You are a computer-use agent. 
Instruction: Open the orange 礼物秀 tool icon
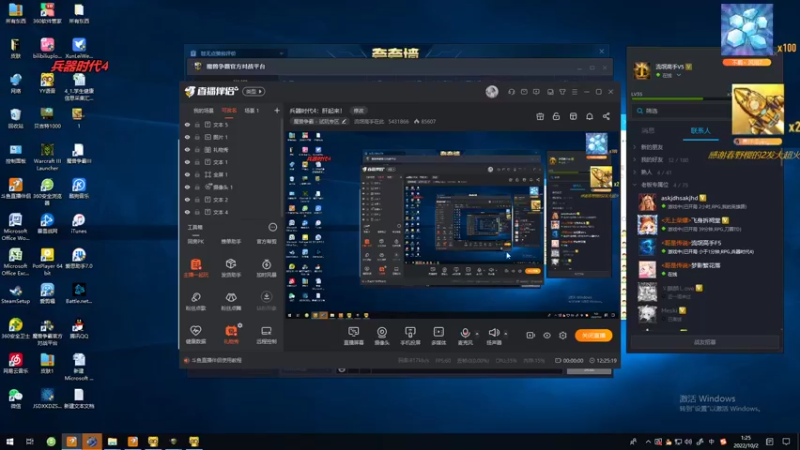(x=231, y=334)
